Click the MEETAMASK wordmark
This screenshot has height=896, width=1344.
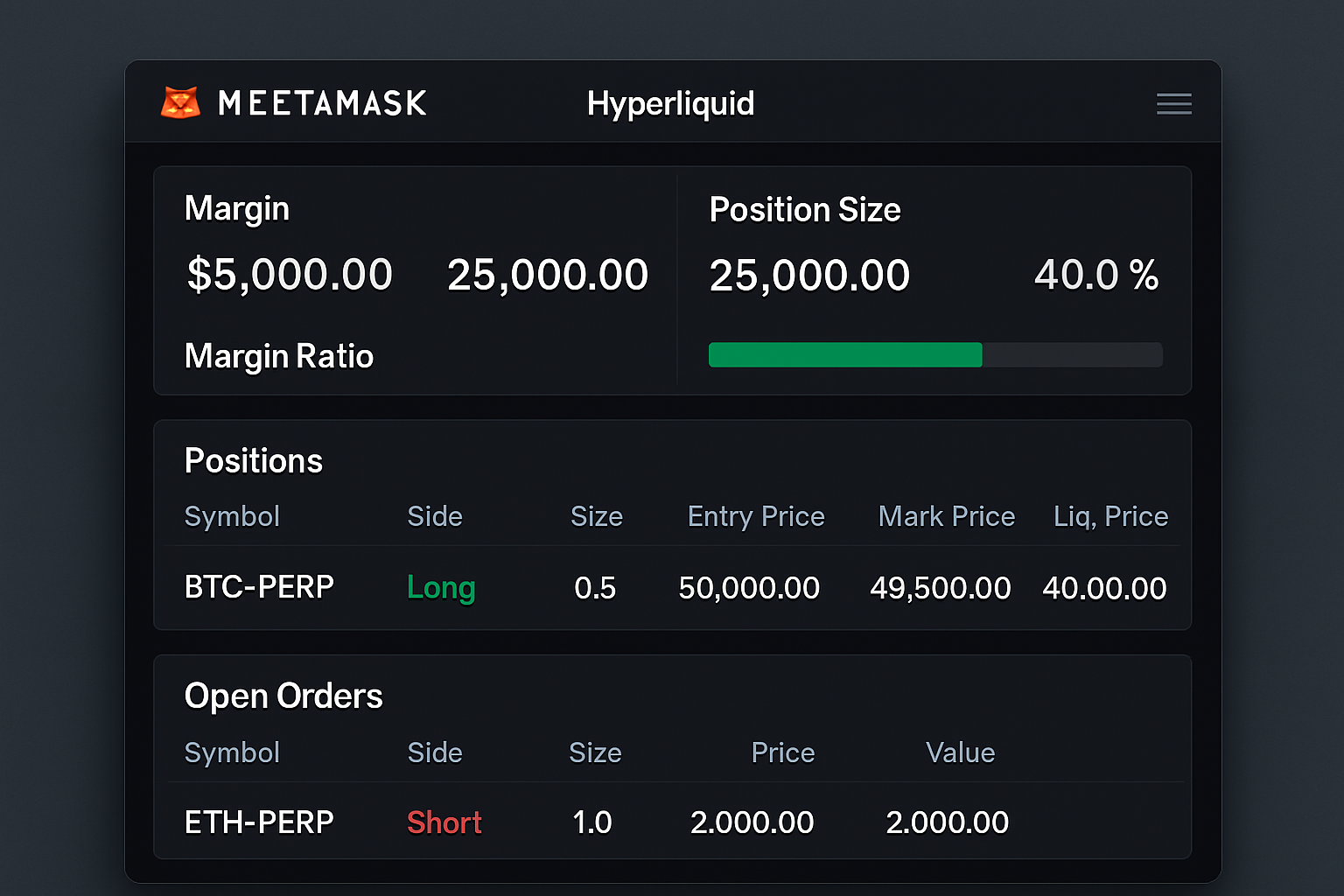click(x=322, y=103)
